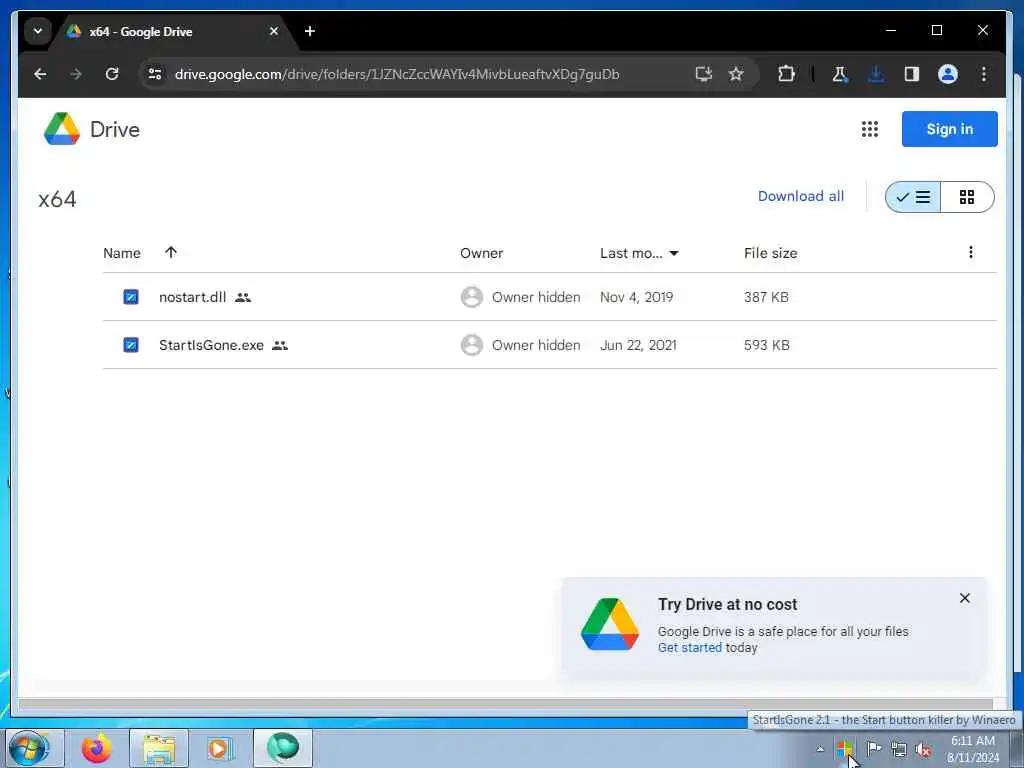This screenshot has width=1024, height=768.
Task: Click the Get started link
Action: click(x=690, y=648)
